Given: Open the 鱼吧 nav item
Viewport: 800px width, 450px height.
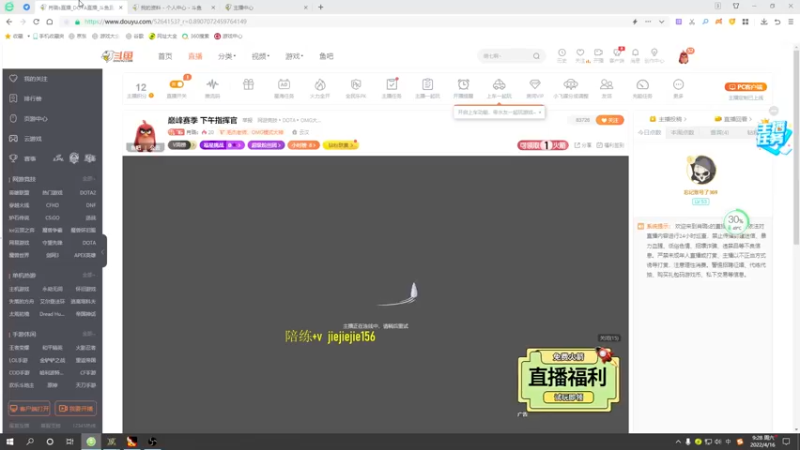Looking at the screenshot, I should 327,56.
